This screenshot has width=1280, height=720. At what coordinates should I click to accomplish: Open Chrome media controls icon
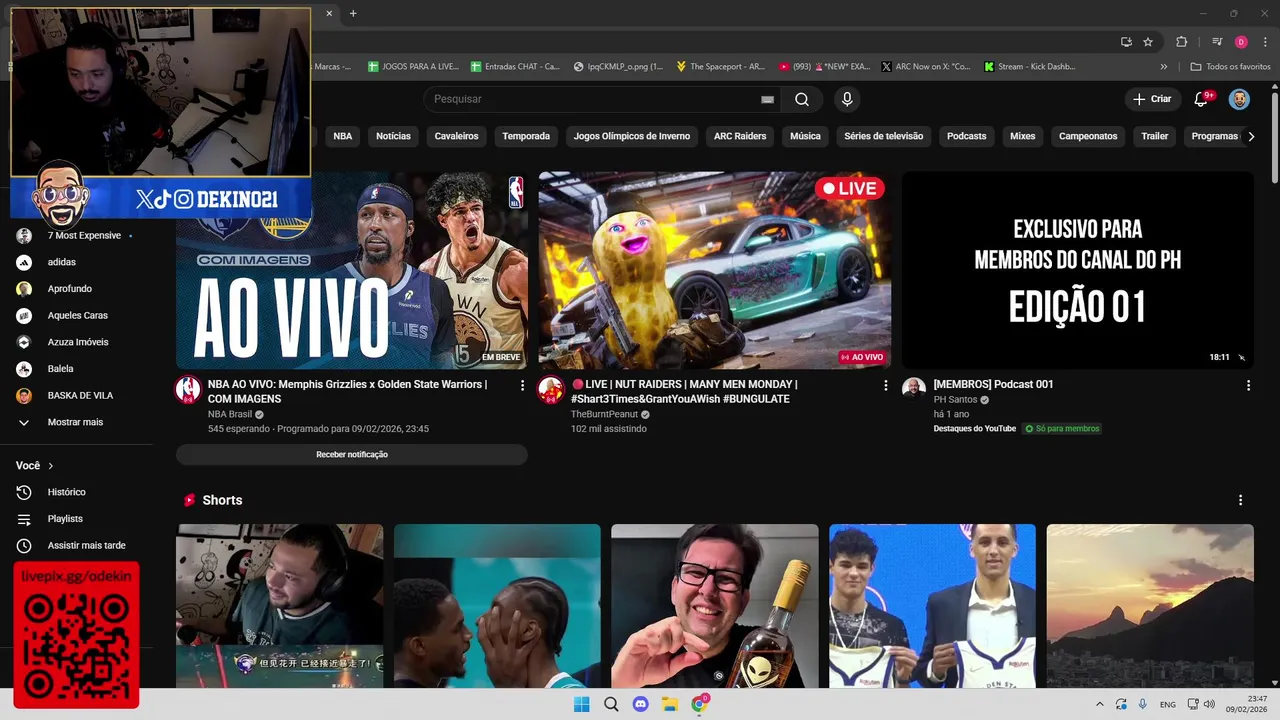[x=1217, y=42]
